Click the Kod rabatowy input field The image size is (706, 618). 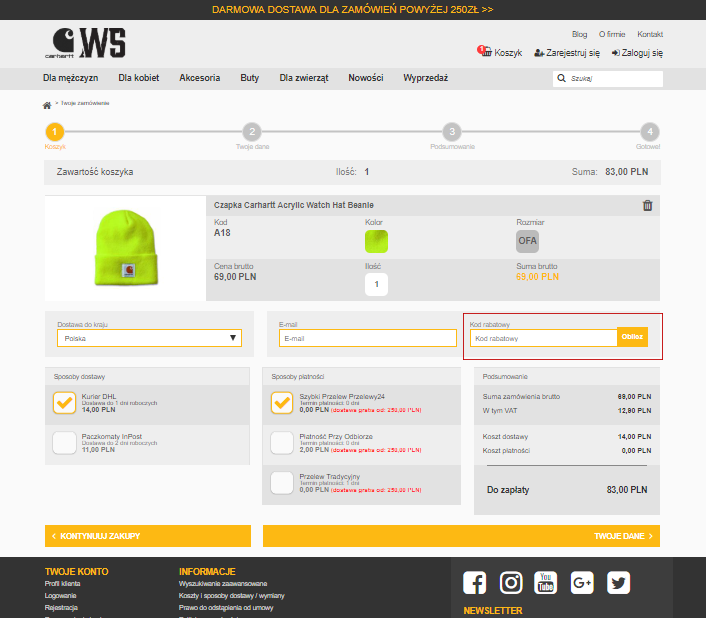pos(543,339)
